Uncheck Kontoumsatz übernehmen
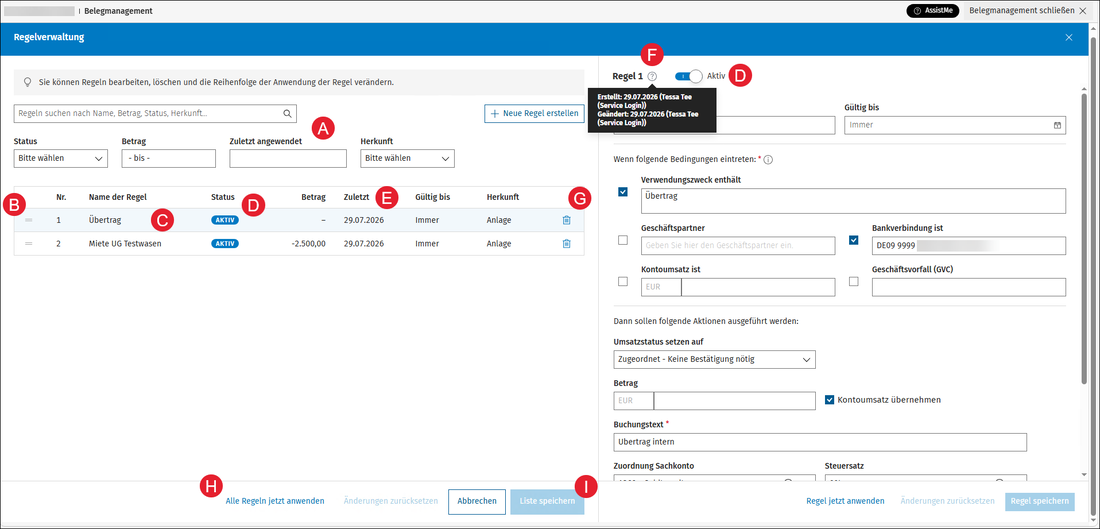Image resolution: width=1100 pixels, height=529 pixels. coord(830,399)
